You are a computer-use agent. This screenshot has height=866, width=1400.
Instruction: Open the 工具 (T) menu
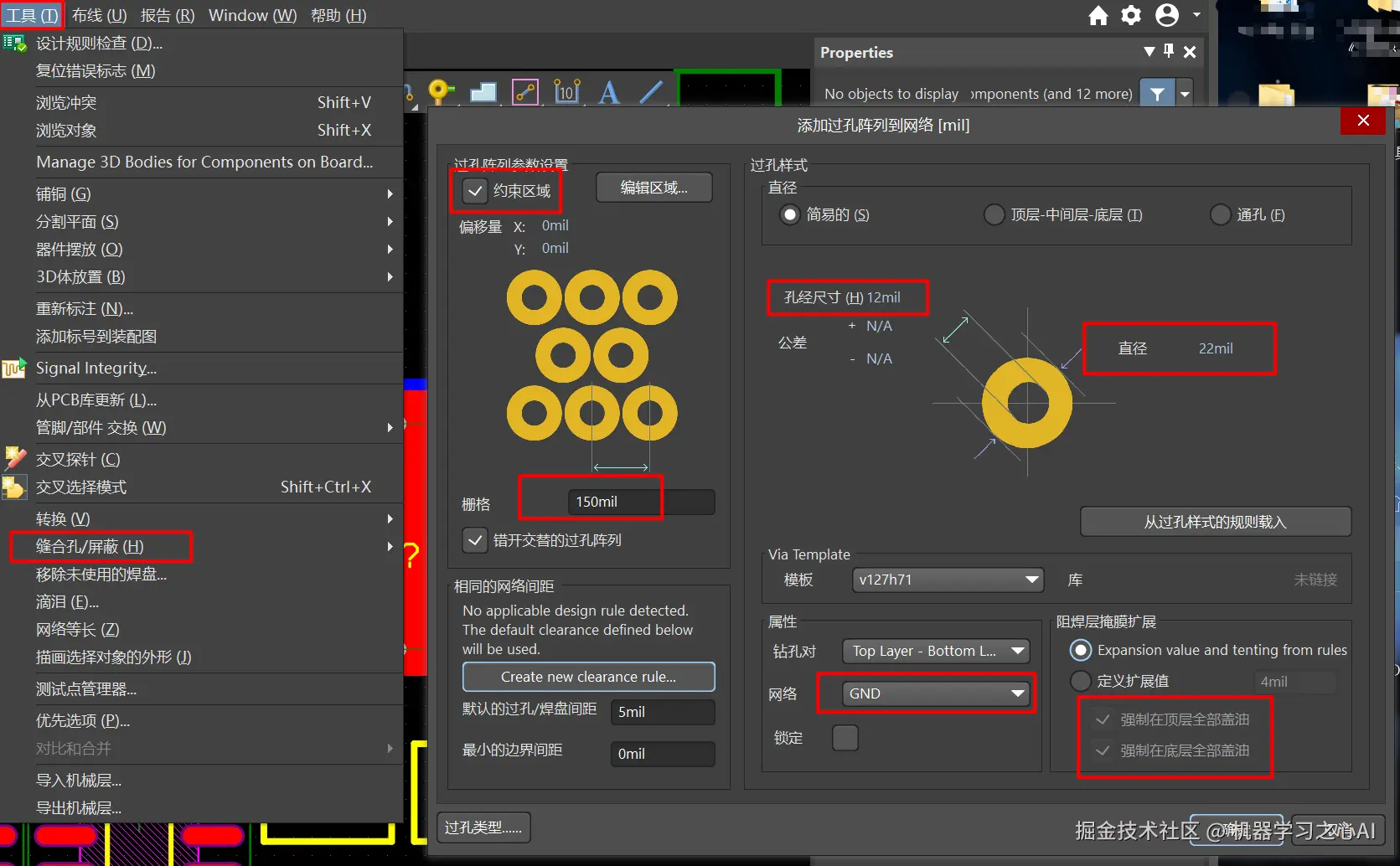click(x=32, y=15)
